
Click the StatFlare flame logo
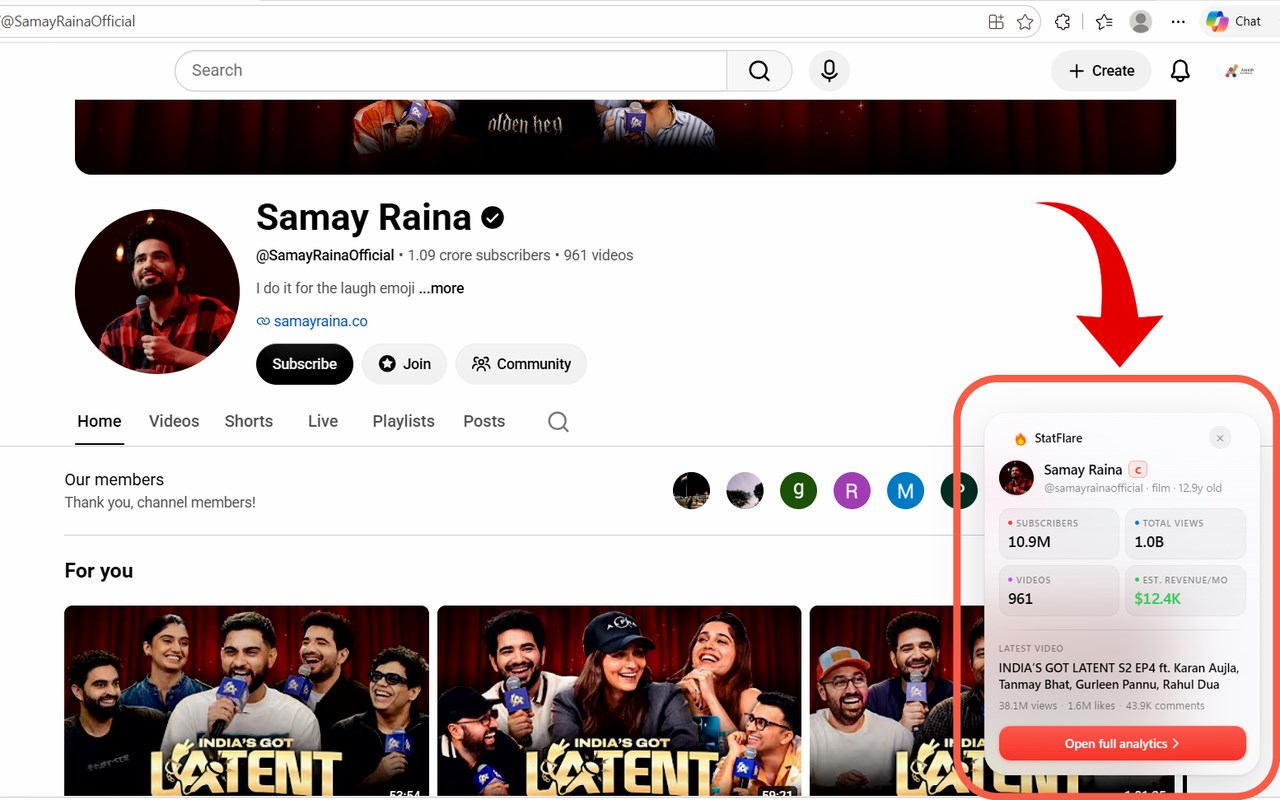click(1020, 438)
